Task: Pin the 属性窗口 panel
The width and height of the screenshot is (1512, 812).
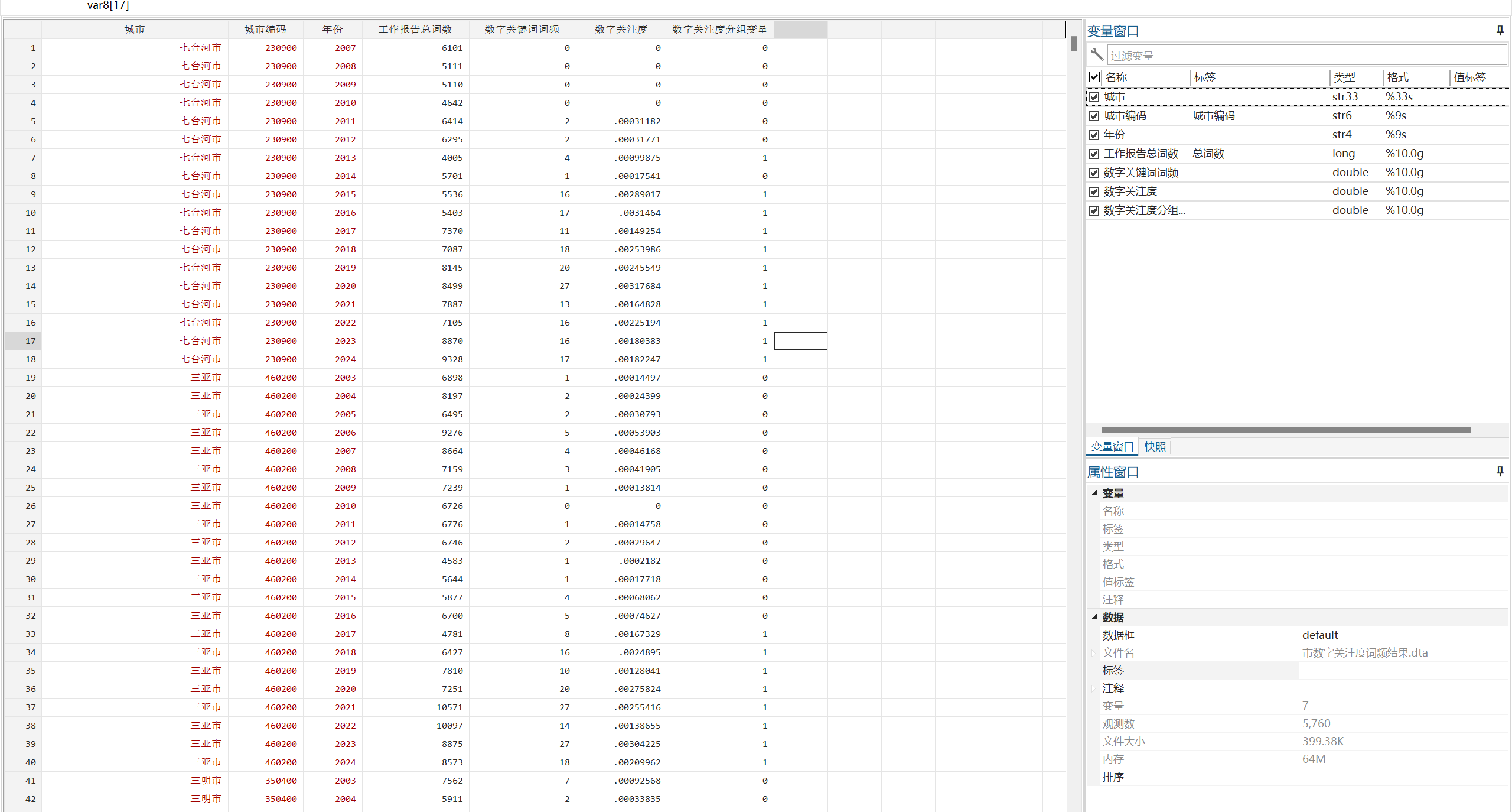Action: tap(1500, 471)
